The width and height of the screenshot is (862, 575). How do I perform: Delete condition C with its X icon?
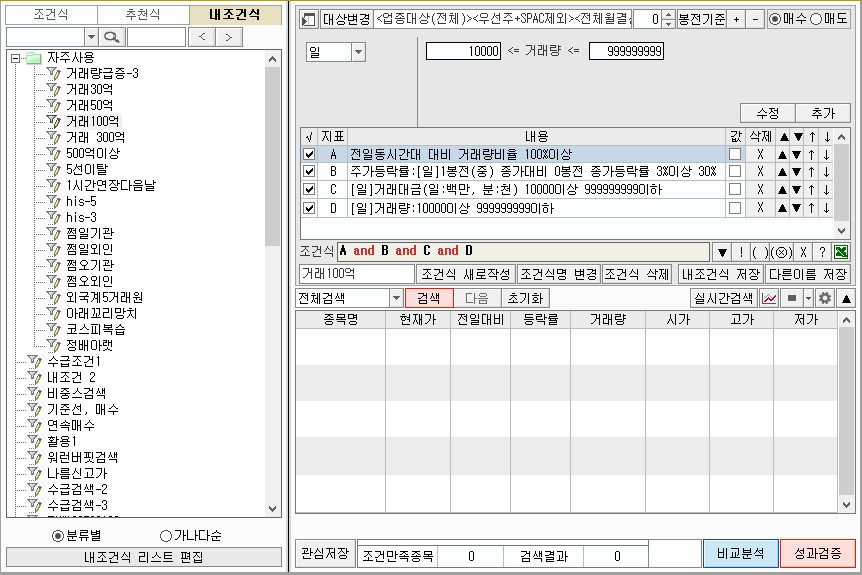[760, 189]
